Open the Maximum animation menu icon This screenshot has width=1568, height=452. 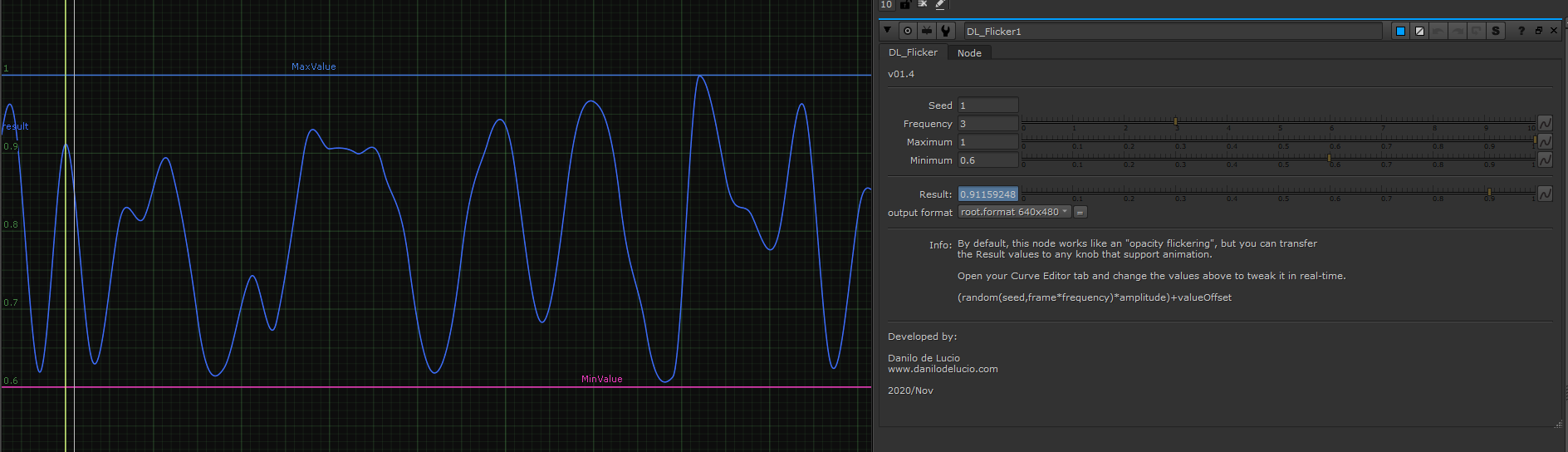(x=1545, y=141)
